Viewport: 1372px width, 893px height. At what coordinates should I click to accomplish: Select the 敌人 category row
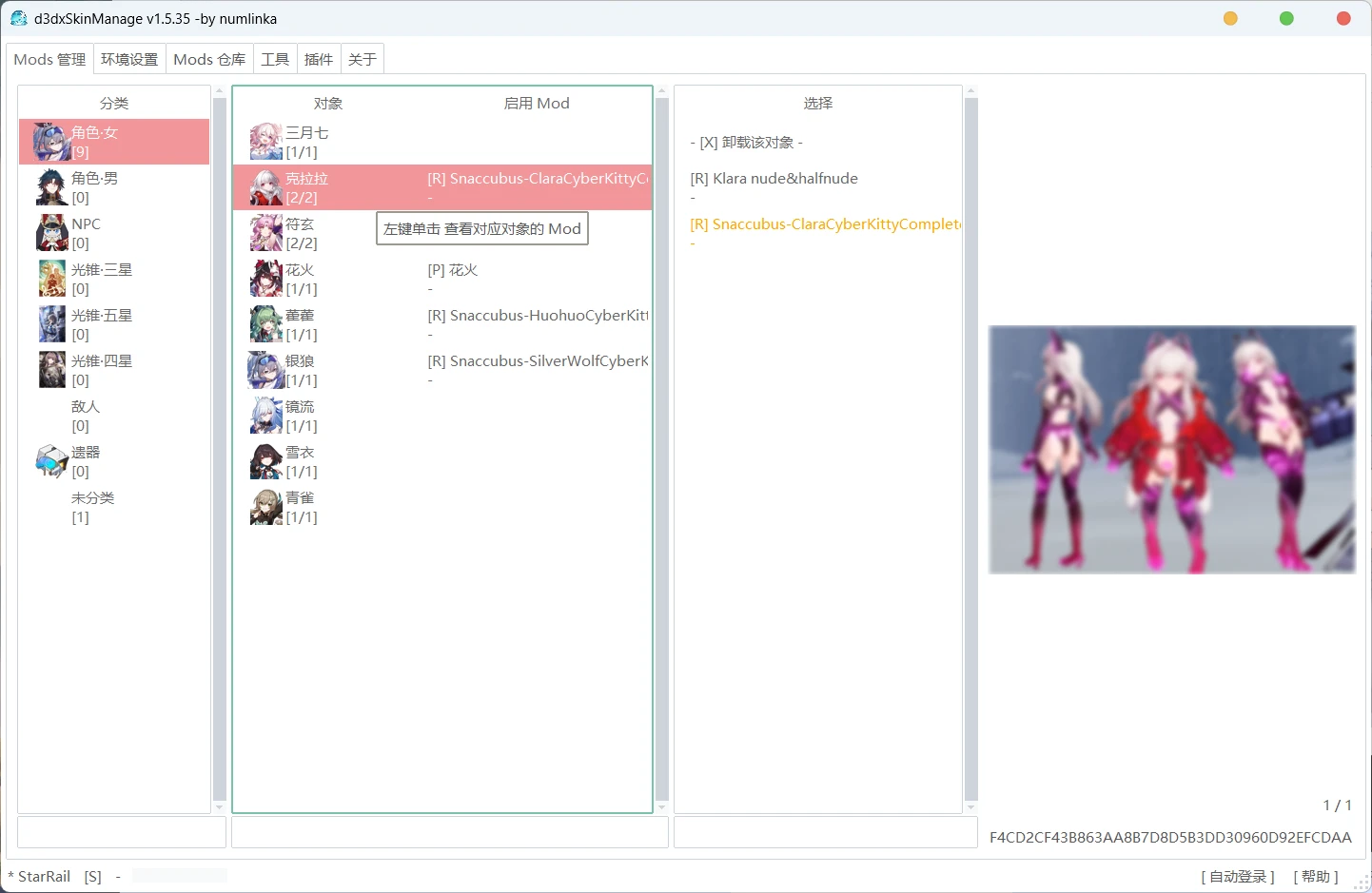[x=114, y=416]
